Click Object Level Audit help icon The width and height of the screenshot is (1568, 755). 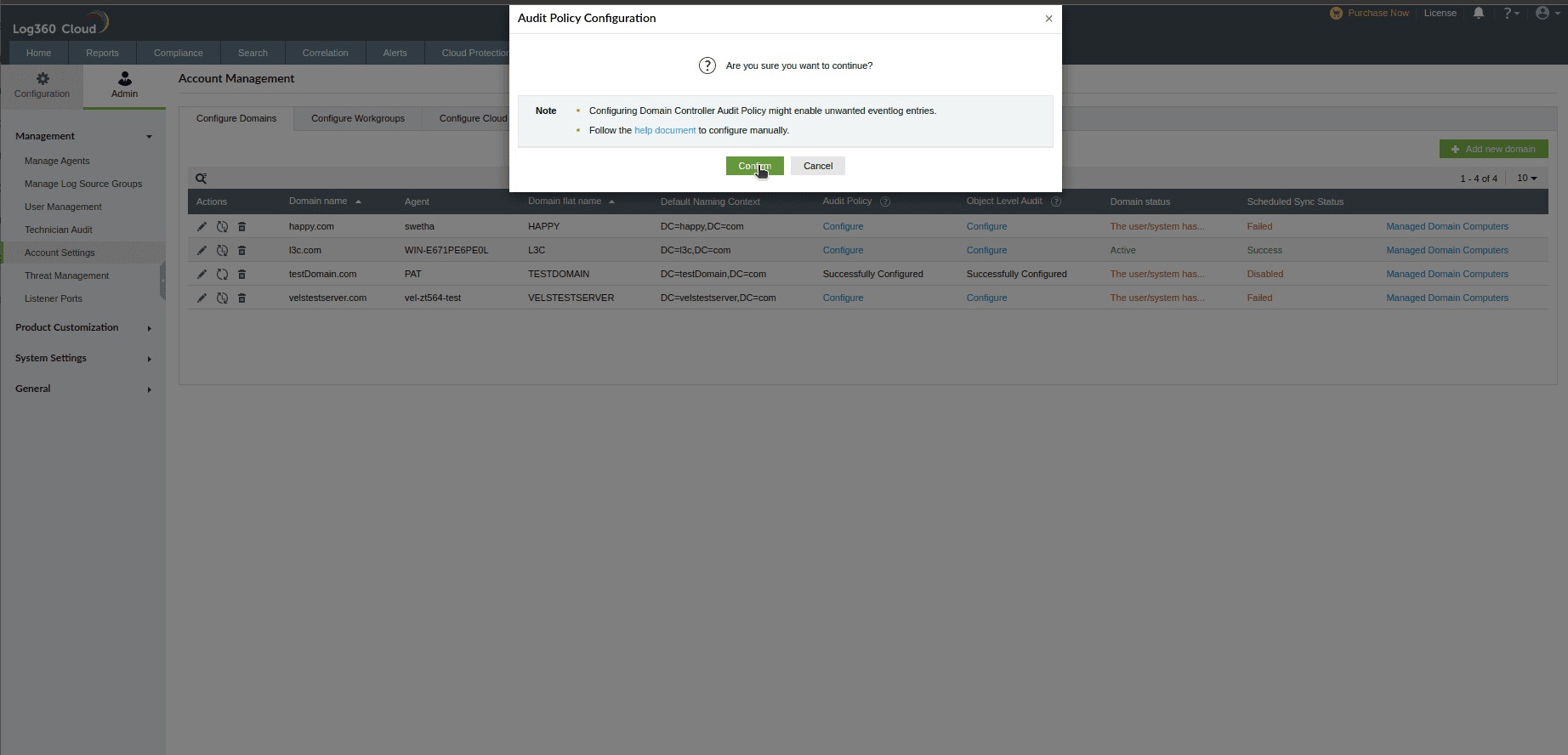[x=1056, y=202]
